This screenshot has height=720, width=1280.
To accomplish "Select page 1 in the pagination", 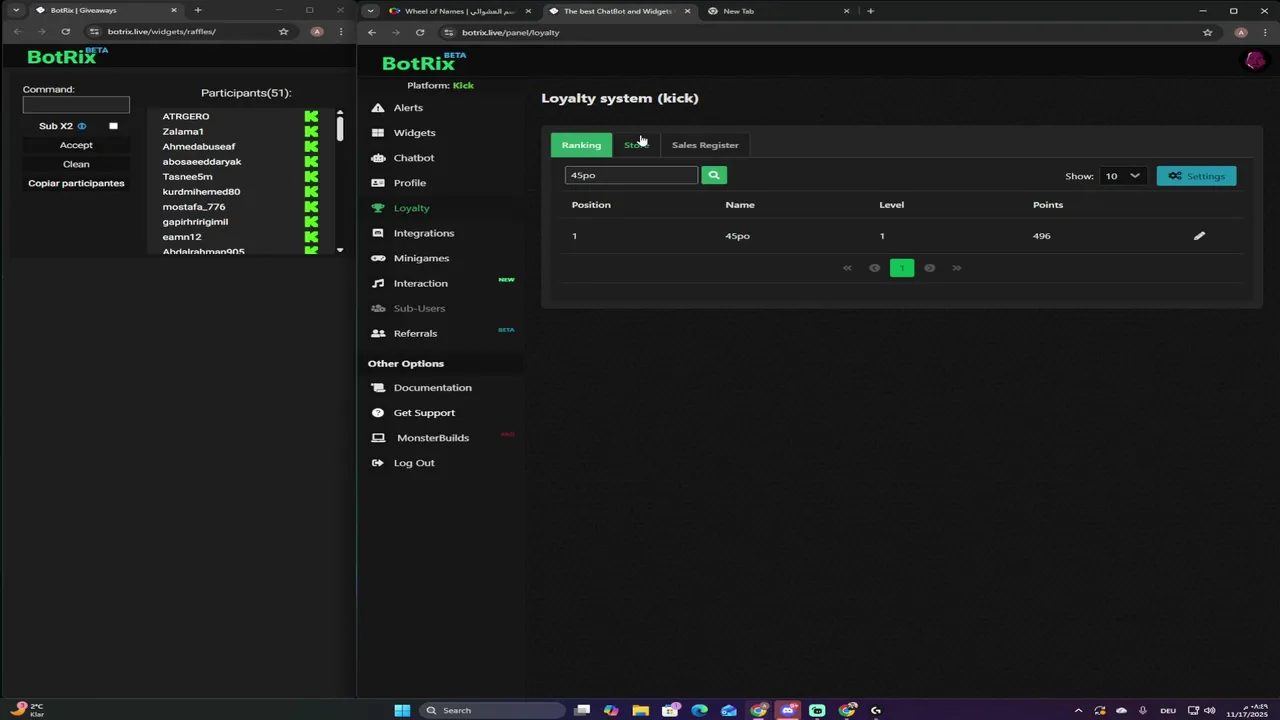I will pyautogui.click(x=902, y=268).
